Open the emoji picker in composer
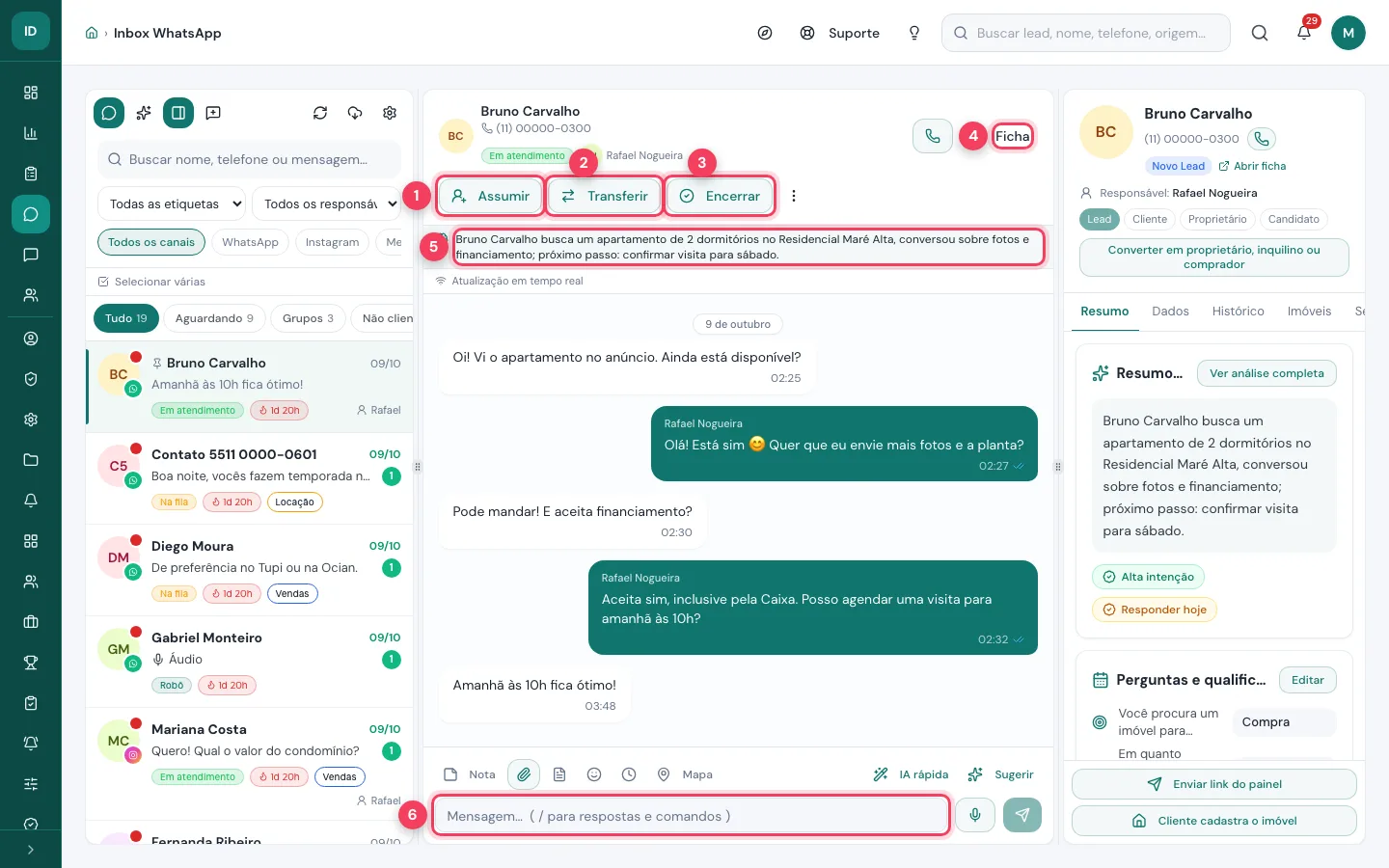1389x868 pixels. [x=594, y=774]
